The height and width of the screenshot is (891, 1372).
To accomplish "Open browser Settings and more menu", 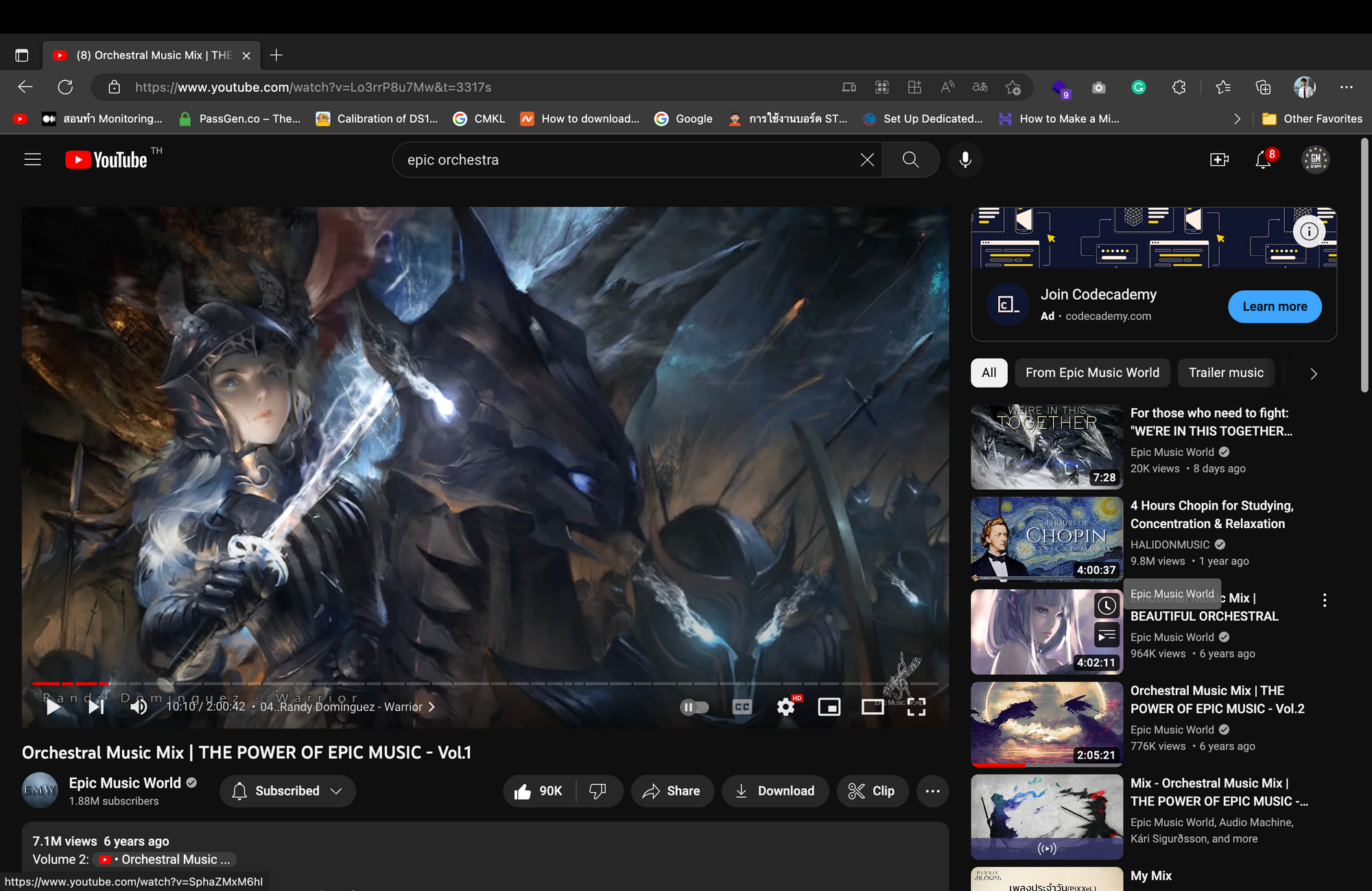I will (x=1346, y=87).
